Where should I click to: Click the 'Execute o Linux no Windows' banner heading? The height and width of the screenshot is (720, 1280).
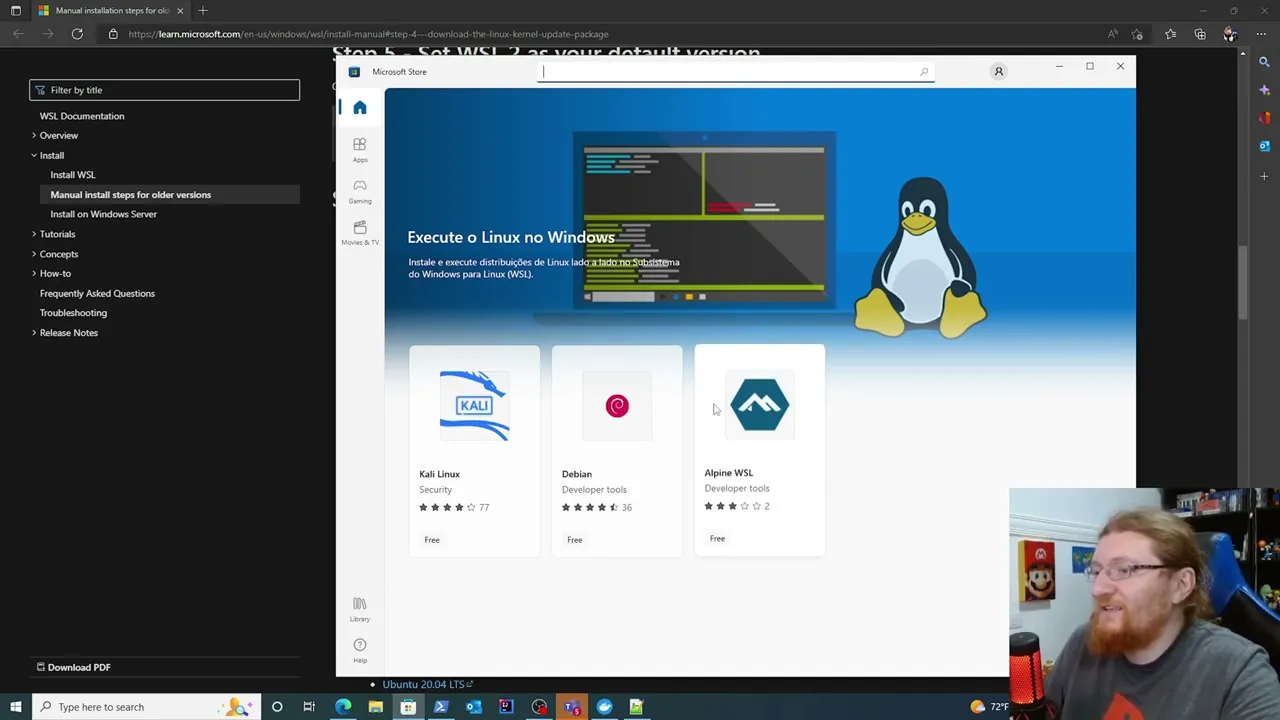511,237
